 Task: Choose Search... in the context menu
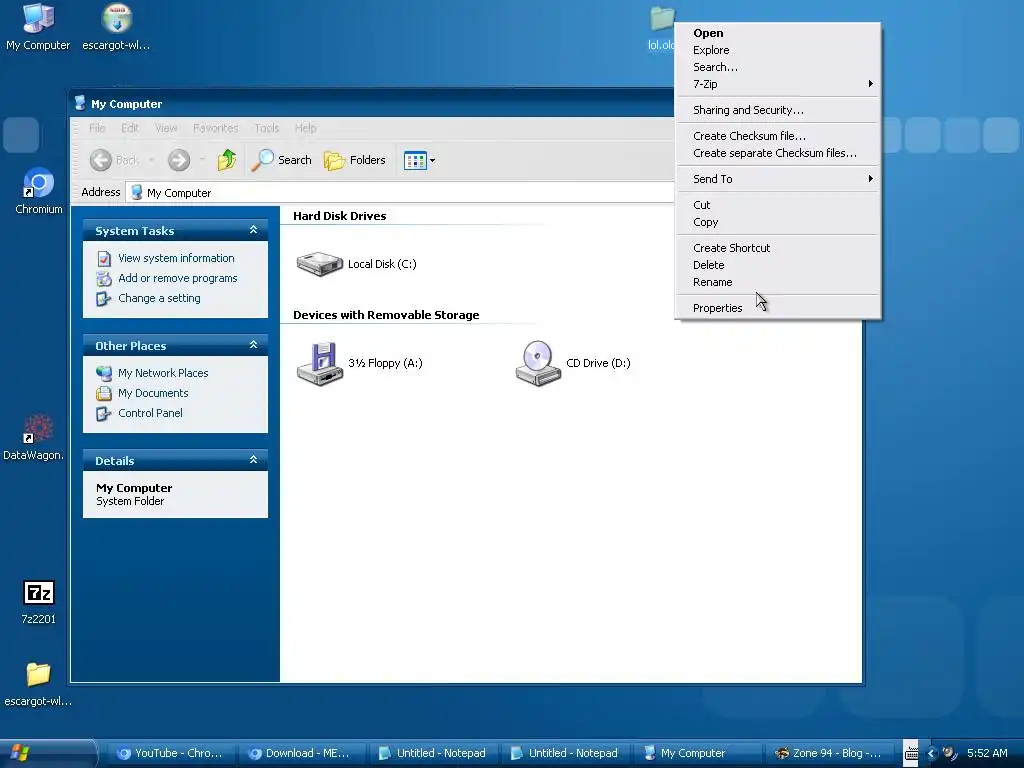click(777, 67)
